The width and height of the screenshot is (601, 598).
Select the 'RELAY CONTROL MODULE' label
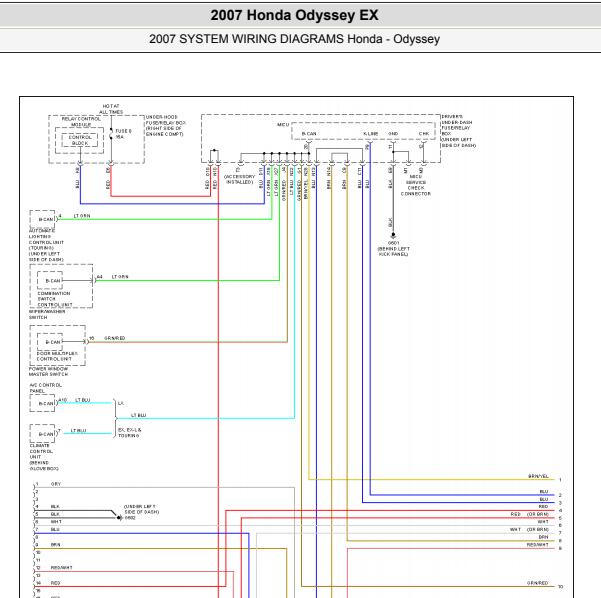point(81,122)
